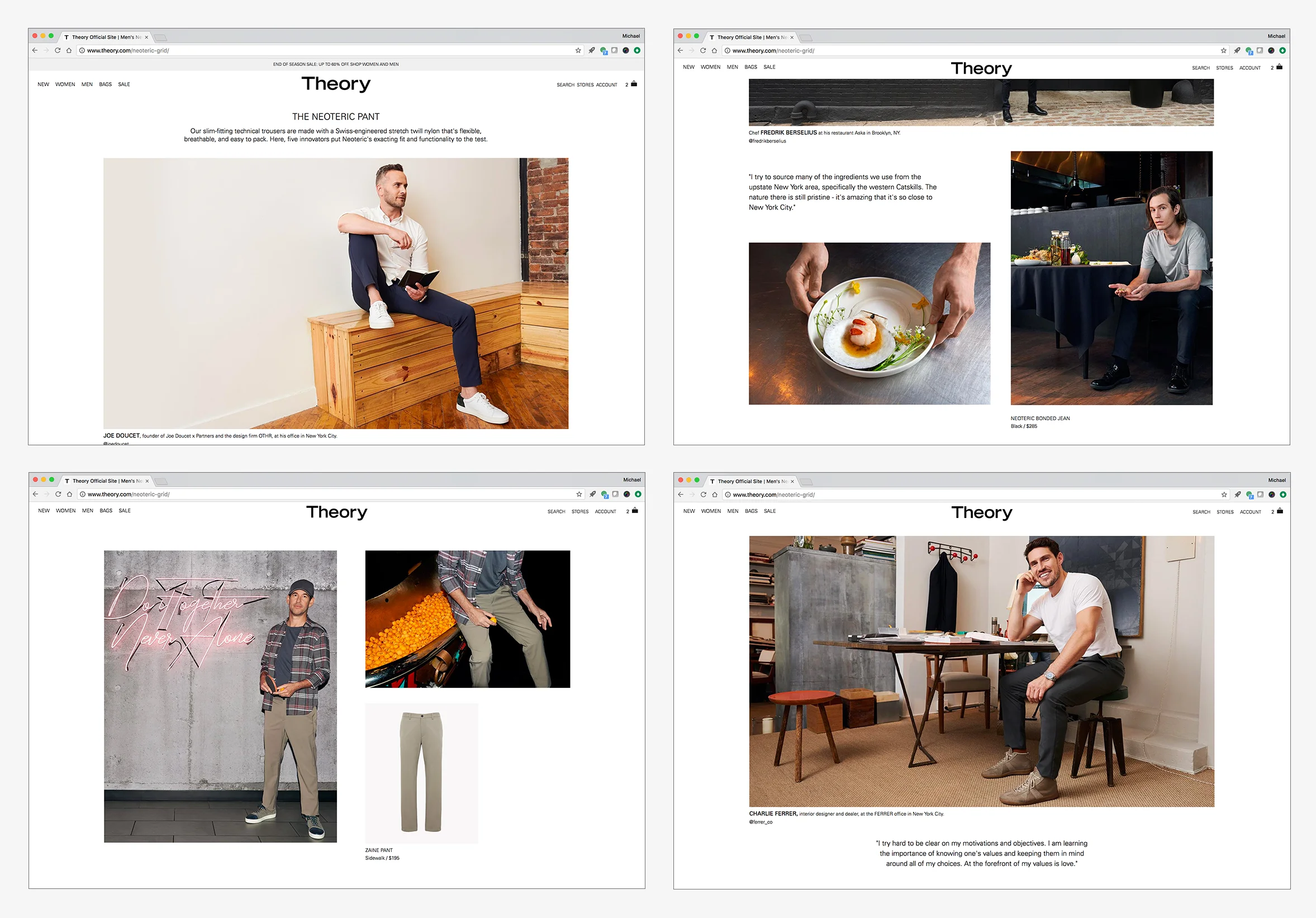This screenshot has width=1316, height=918.
Task: Click back arrow in bottom-right browser window
Action: point(681,494)
